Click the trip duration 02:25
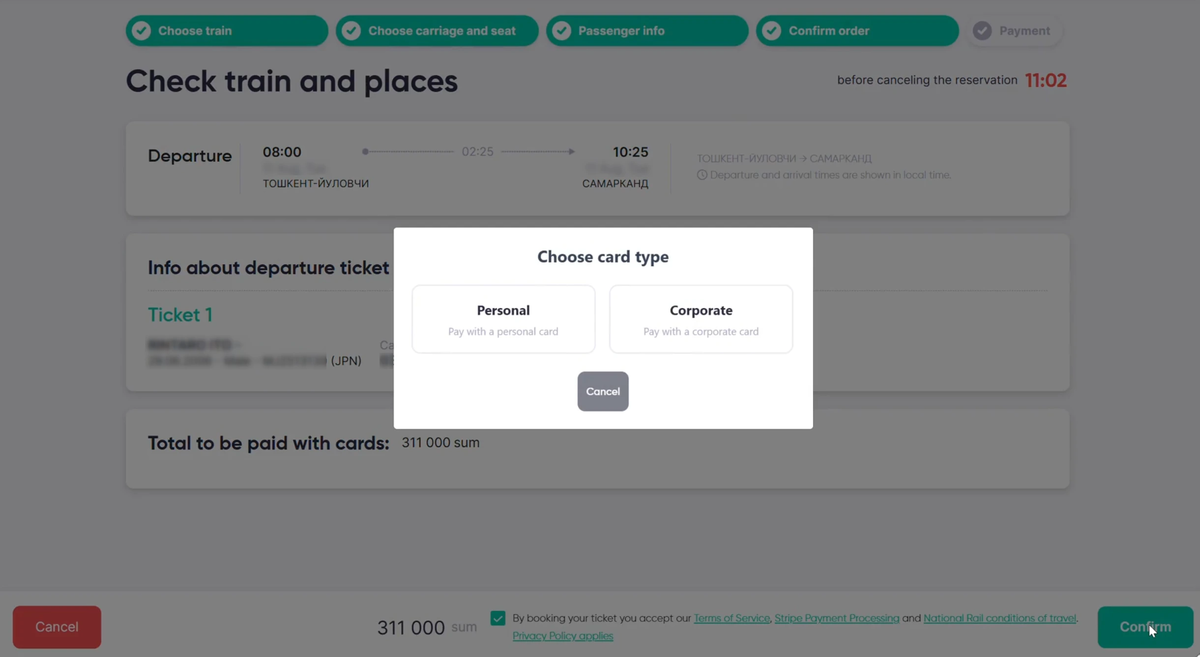The width and height of the screenshot is (1200, 657). click(x=478, y=152)
